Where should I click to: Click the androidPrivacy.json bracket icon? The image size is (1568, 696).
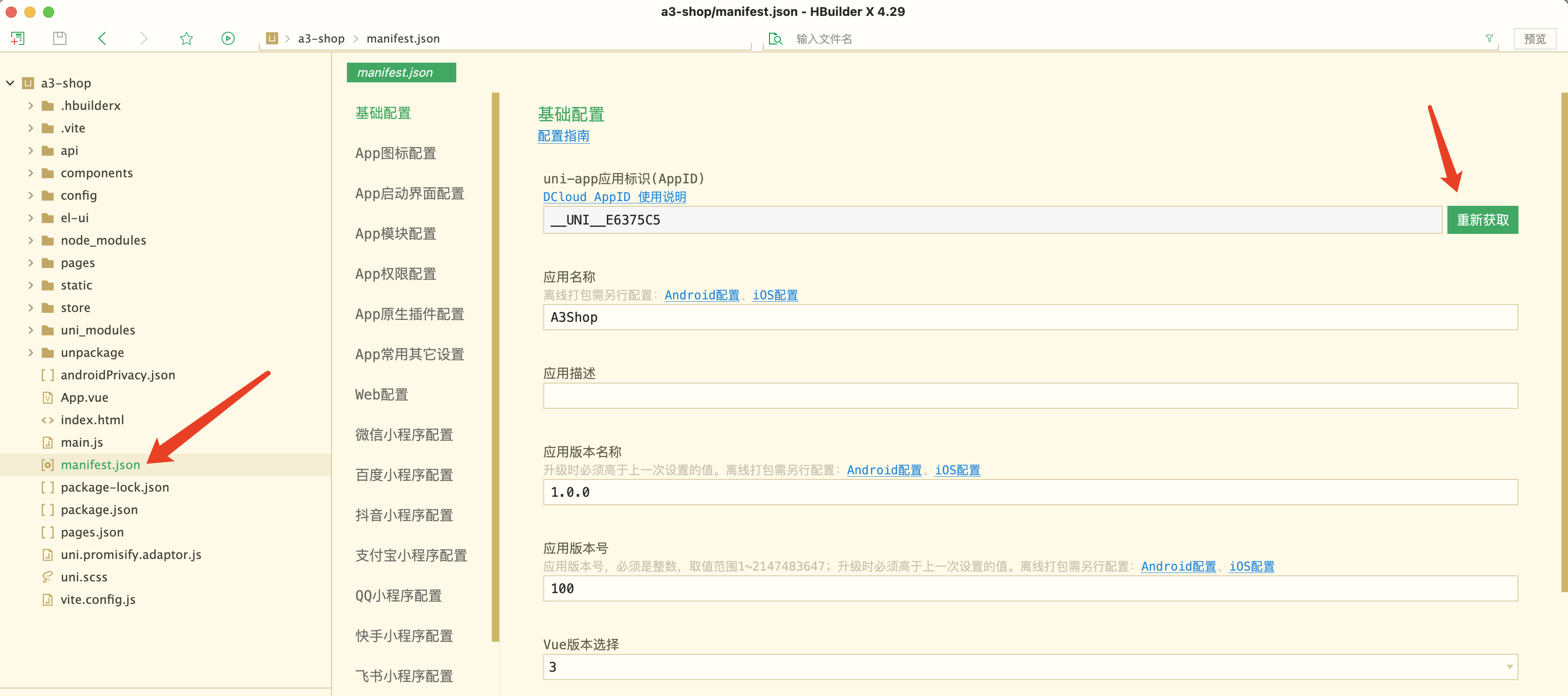pos(48,375)
